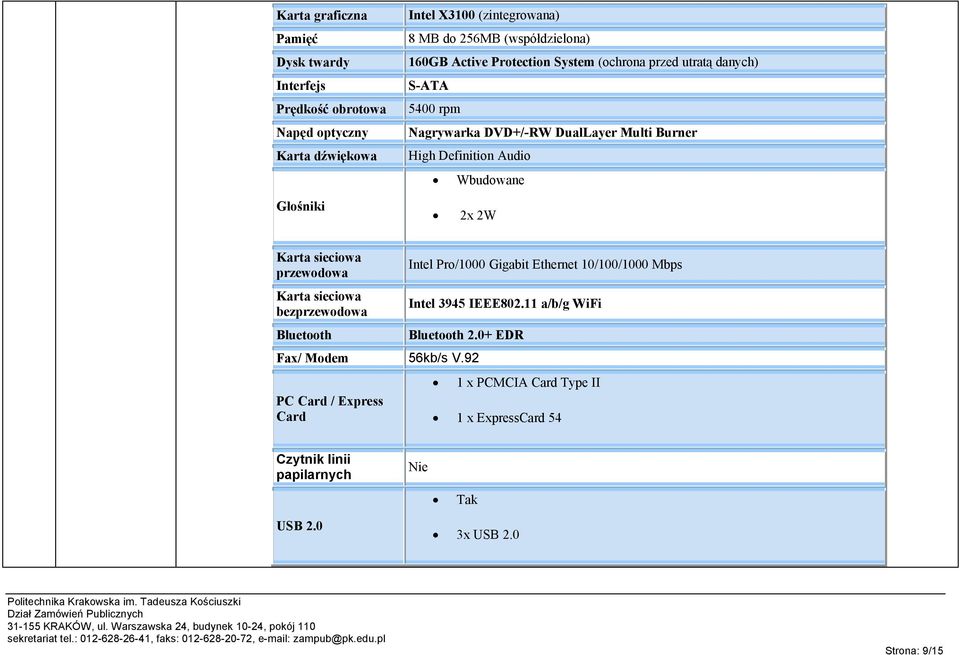This screenshot has height=655, width=960.
Task: Click the '3x USB 2.0' bullet item
Action: (487, 534)
